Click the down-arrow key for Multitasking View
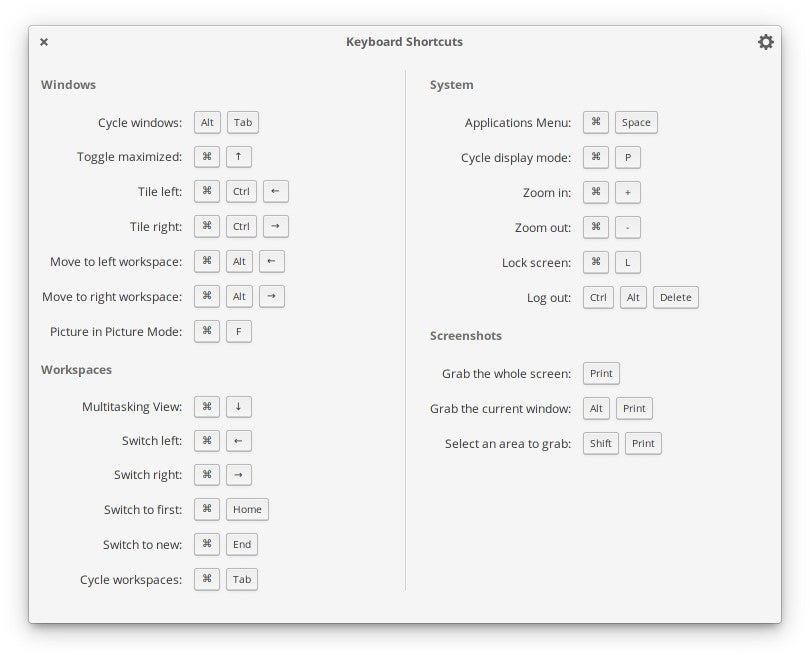810x655 pixels. coord(238,406)
